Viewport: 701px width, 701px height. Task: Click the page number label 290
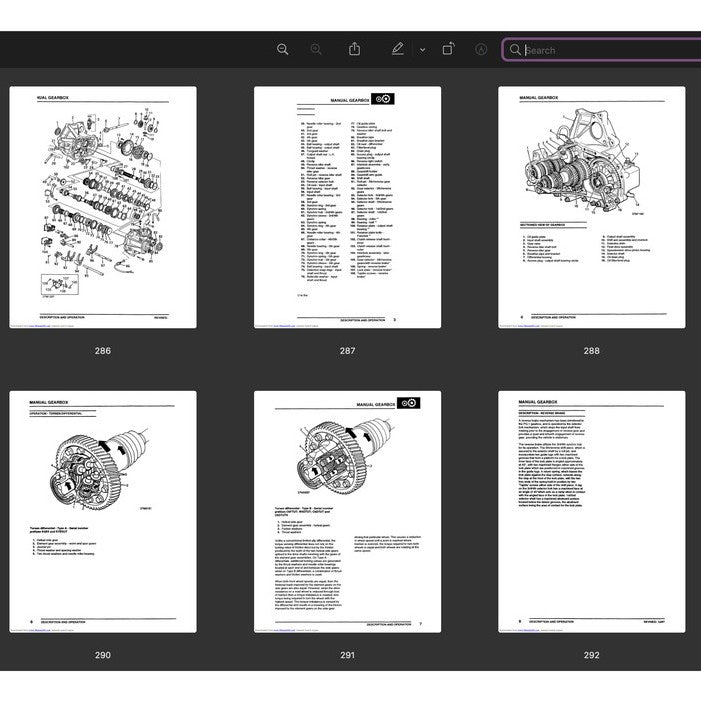(x=103, y=656)
